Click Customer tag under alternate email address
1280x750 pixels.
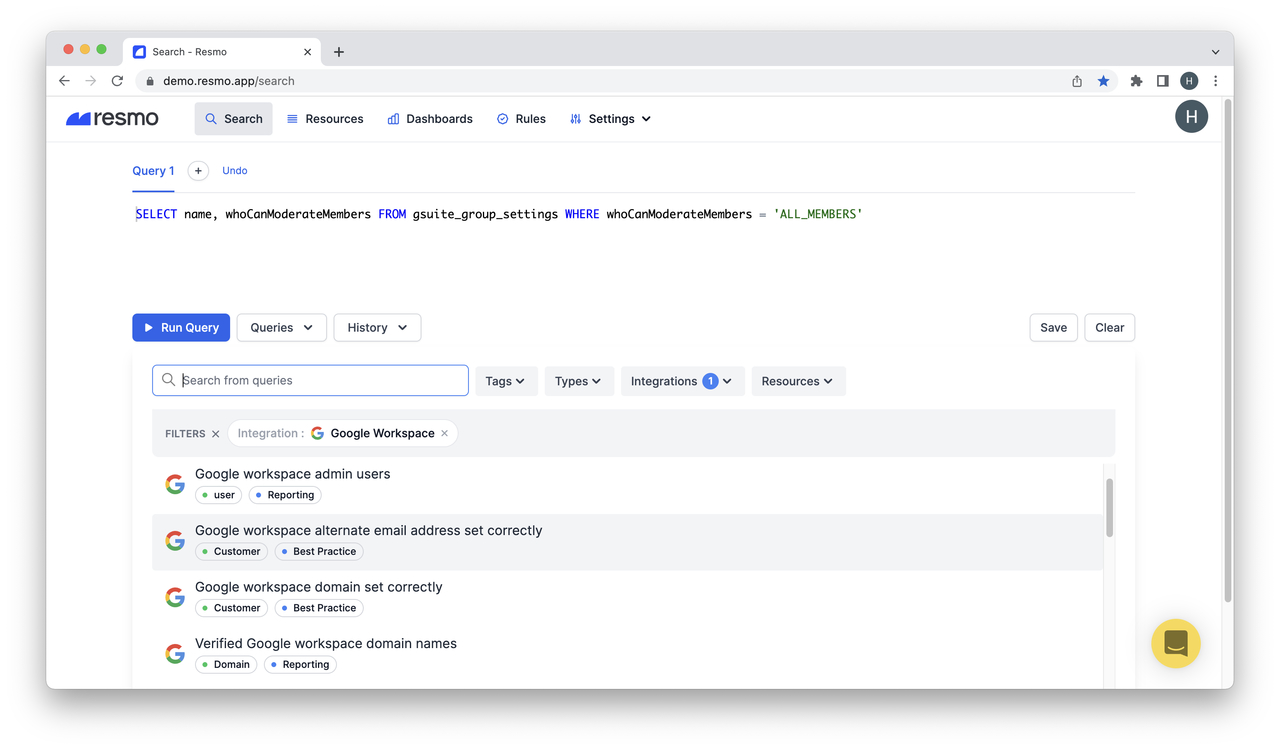point(231,551)
